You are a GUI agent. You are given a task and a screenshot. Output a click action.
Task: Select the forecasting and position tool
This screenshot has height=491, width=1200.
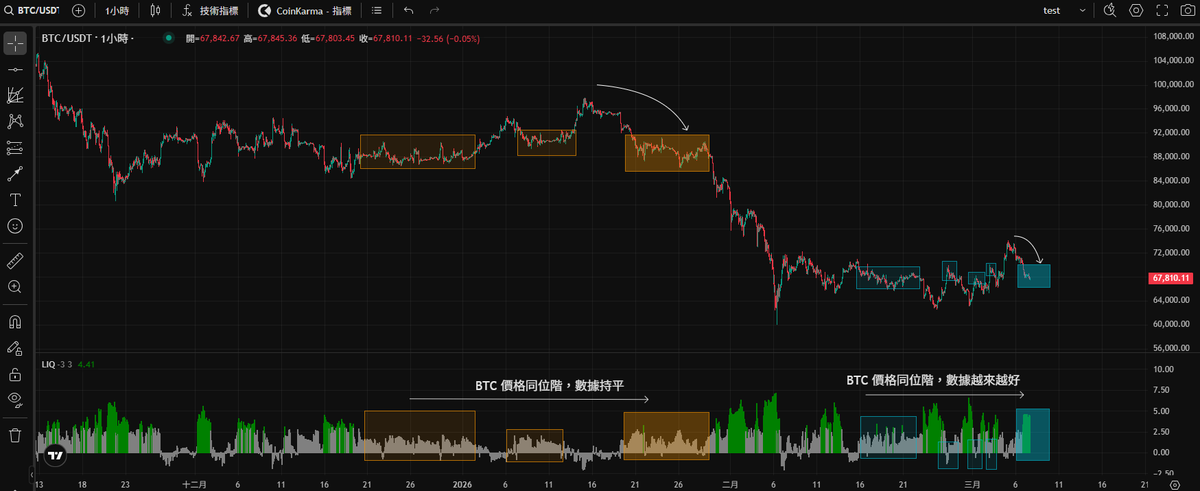(15, 148)
